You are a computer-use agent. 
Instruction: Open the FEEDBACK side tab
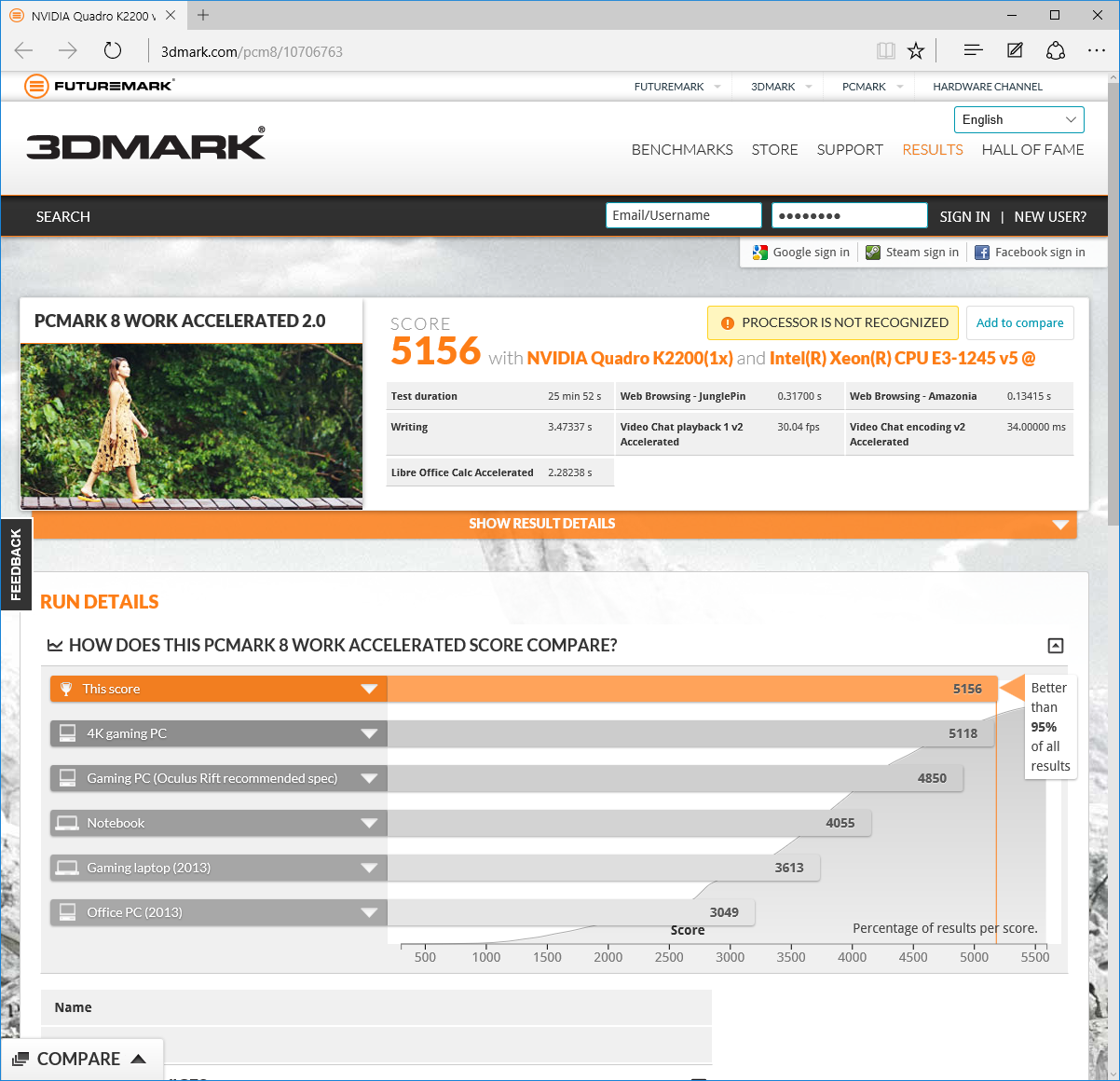pos(16,565)
